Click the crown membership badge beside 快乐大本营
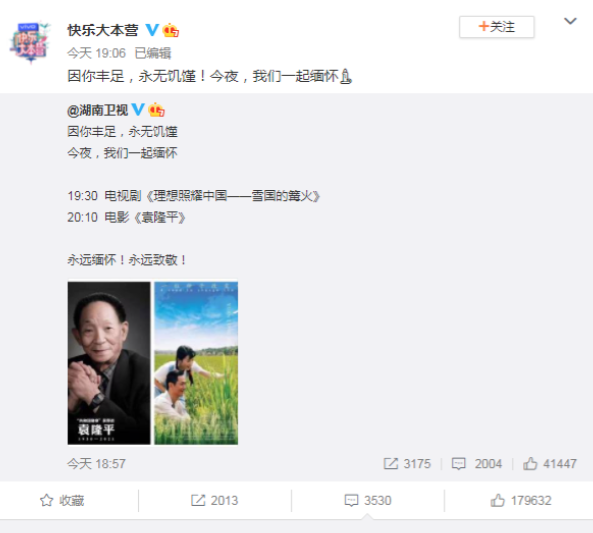Viewport: 593px width, 533px height. (171, 30)
